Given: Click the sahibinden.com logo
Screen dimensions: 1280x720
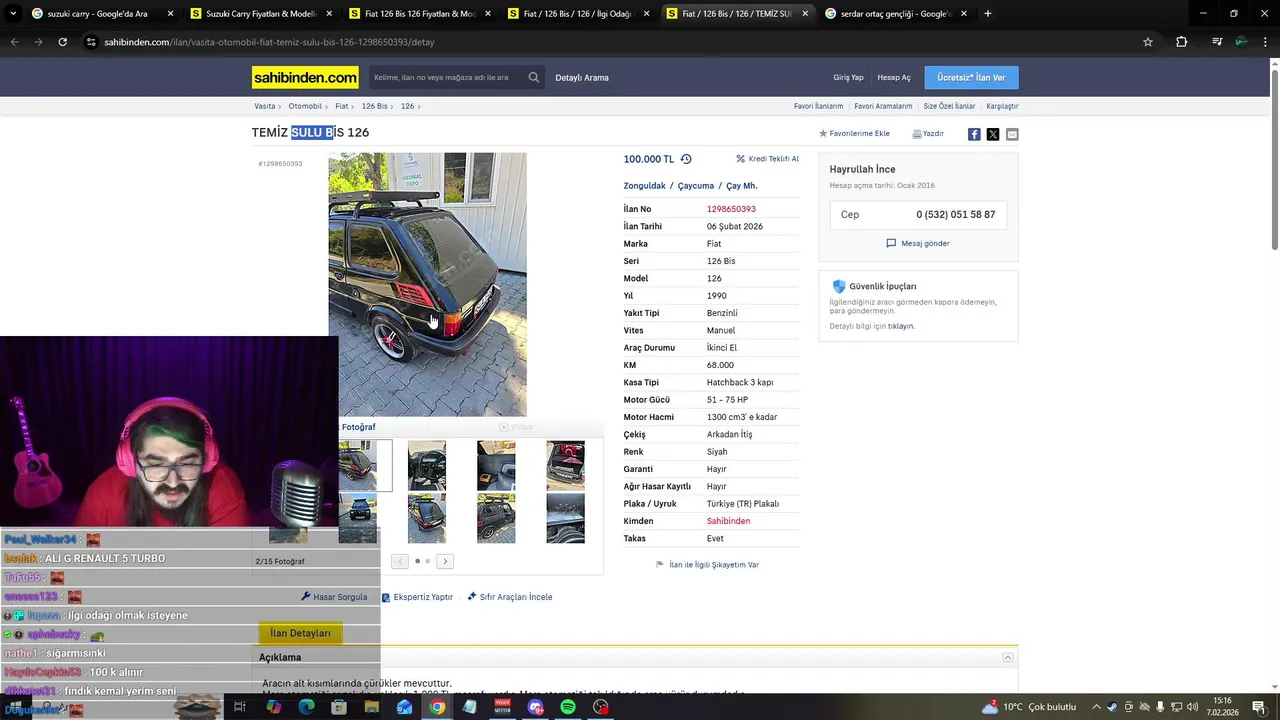Looking at the screenshot, I should pos(305,77).
